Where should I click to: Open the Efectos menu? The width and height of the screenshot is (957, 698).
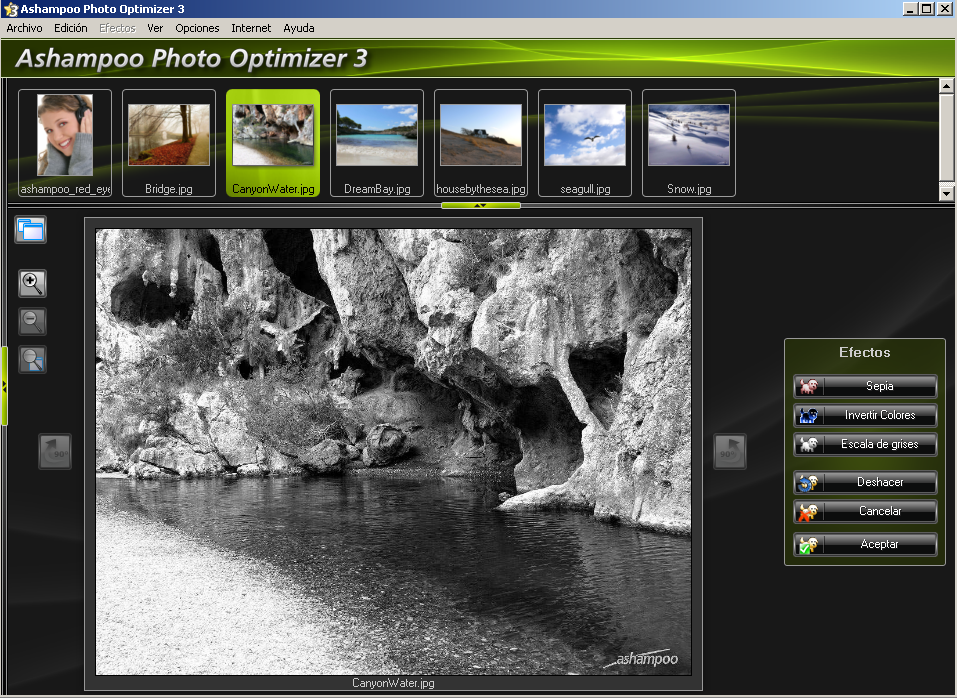117,28
